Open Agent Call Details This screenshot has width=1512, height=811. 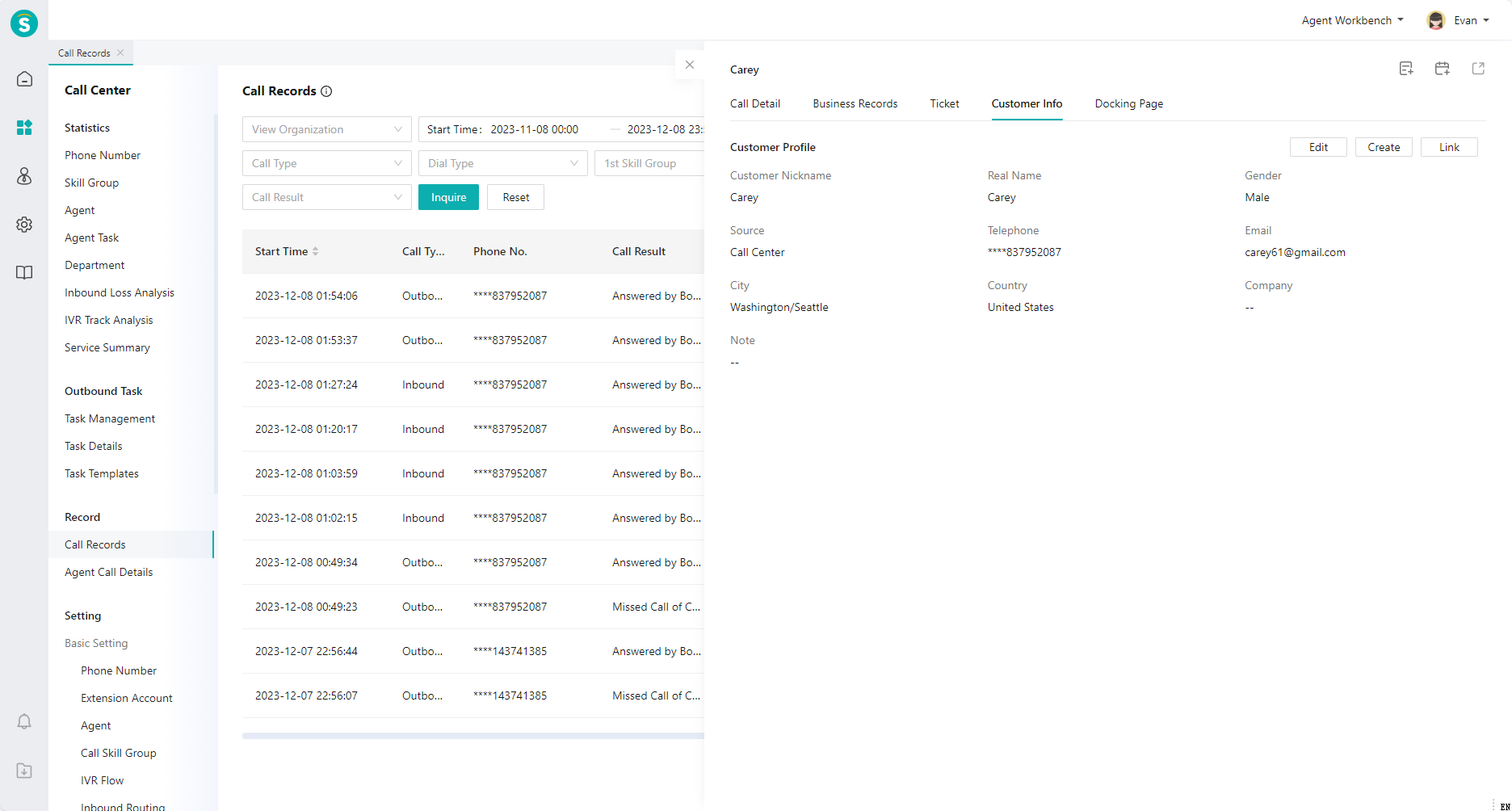(108, 572)
